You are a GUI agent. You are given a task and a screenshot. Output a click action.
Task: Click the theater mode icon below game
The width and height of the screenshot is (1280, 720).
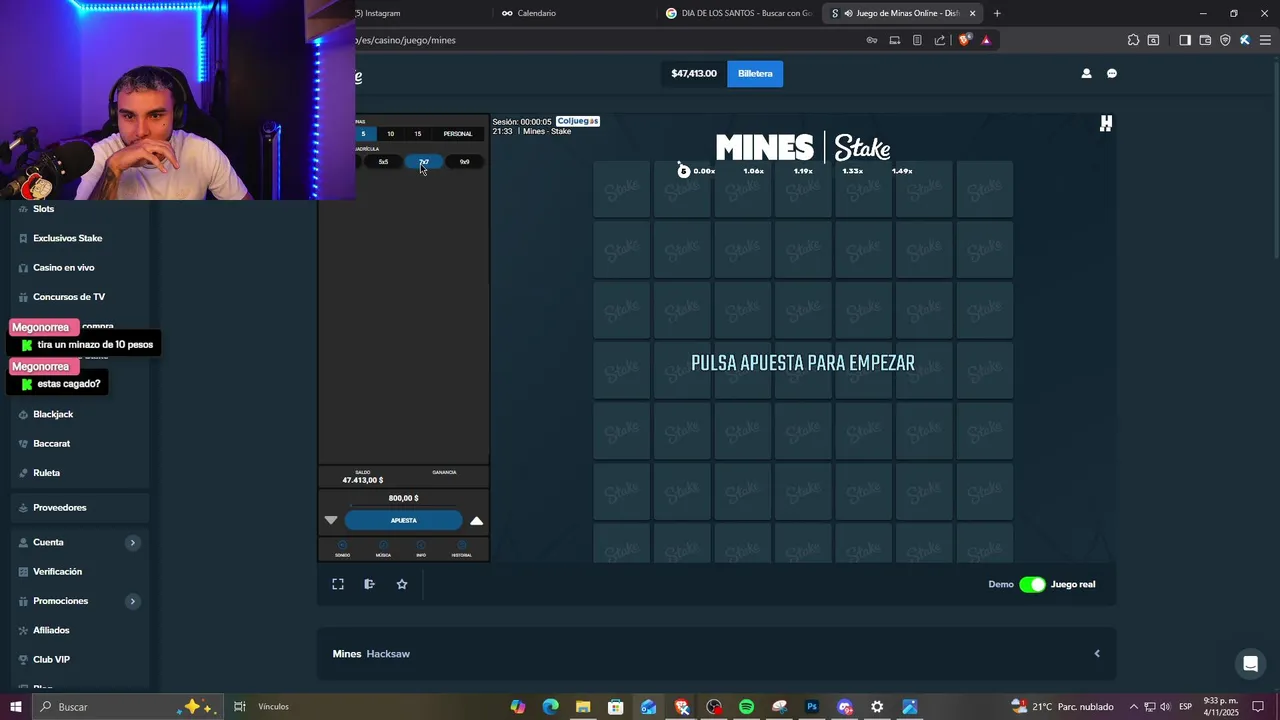tap(369, 584)
